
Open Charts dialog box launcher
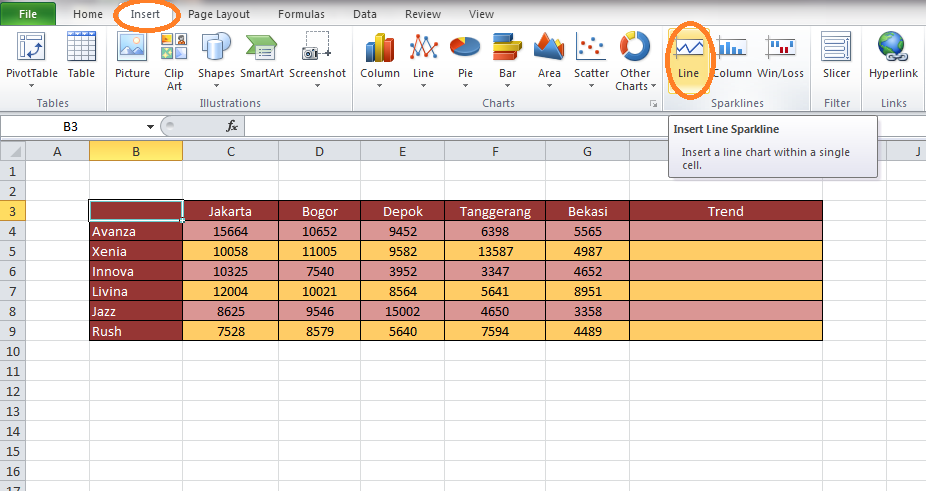point(653,103)
